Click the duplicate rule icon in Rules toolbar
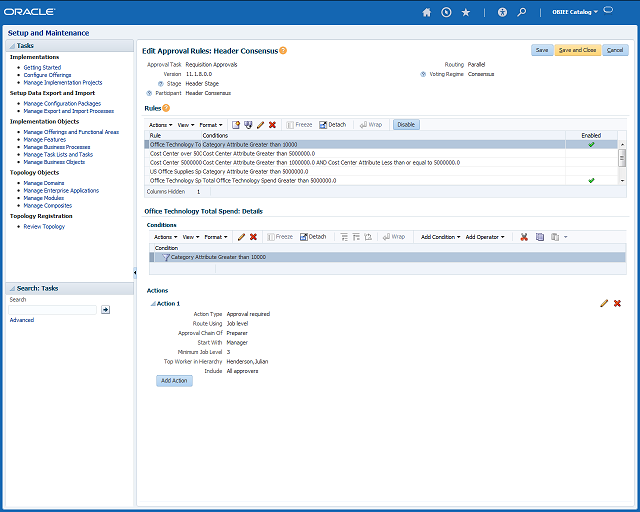The image size is (640, 512). click(248, 125)
